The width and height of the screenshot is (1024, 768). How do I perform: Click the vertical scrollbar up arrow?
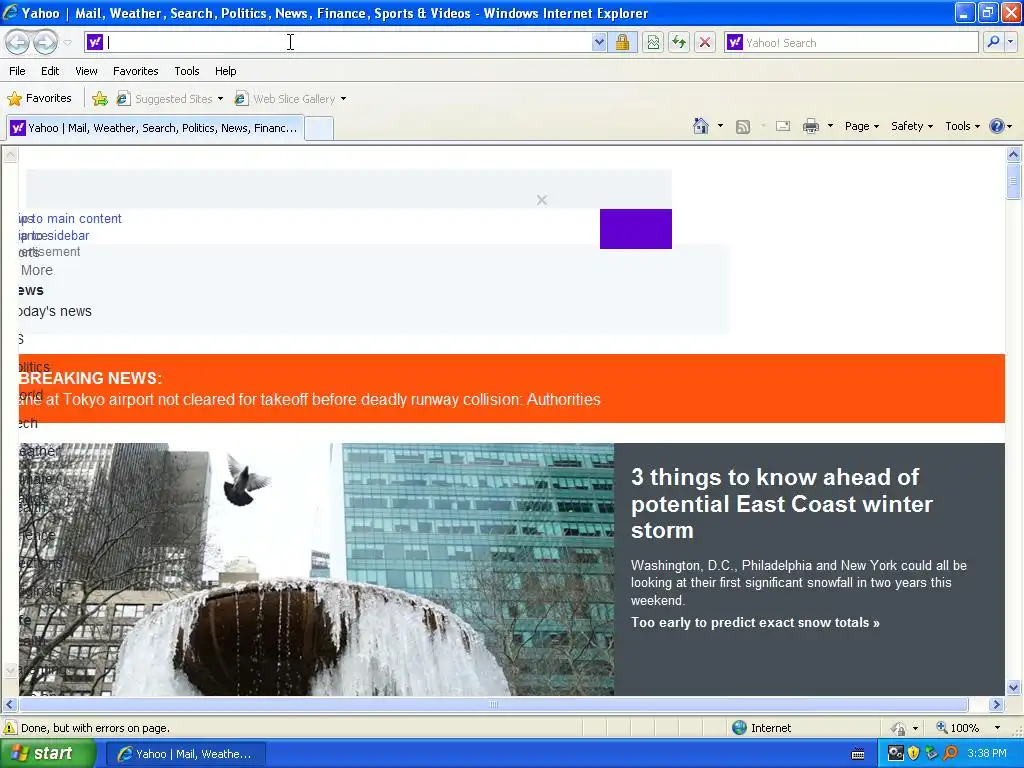pyautogui.click(x=1014, y=155)
